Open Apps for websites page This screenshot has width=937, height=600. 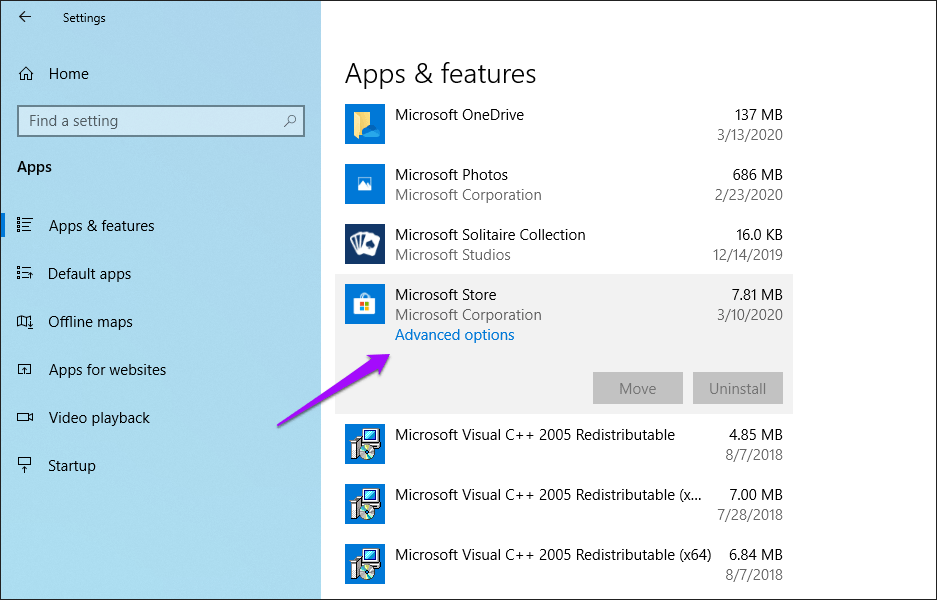click(107, 370)
